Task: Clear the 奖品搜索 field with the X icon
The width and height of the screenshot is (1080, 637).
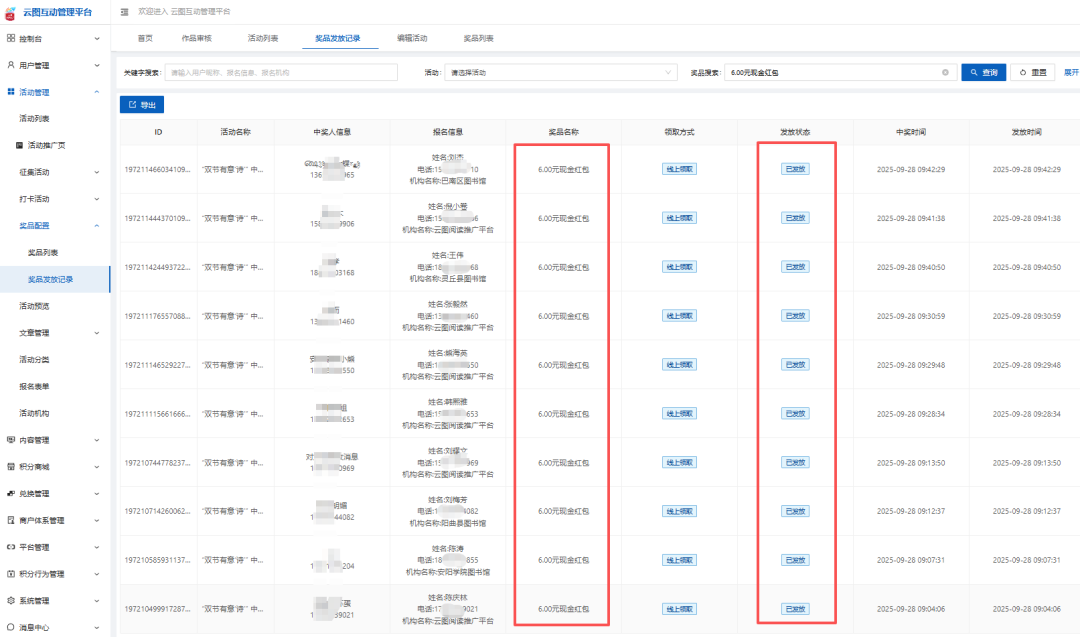Action: point(945,72)
